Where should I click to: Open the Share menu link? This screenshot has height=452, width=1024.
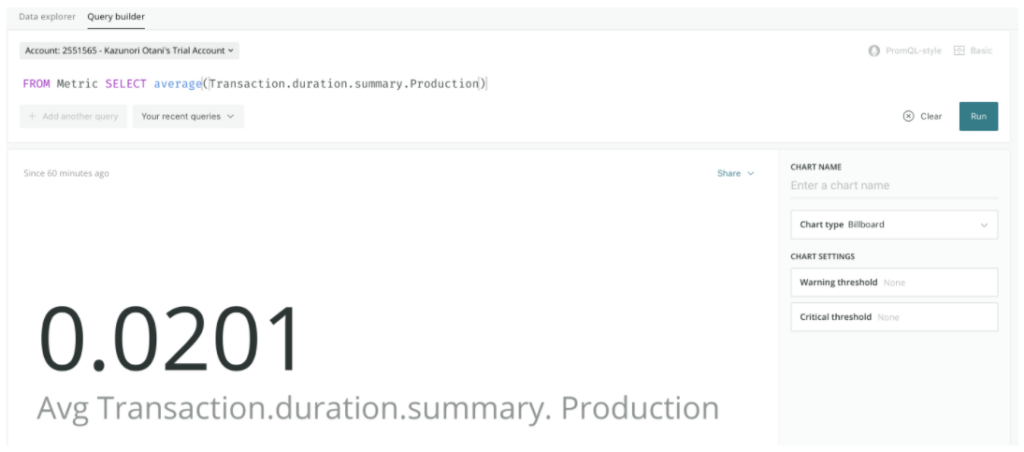(x=735, y=174)
